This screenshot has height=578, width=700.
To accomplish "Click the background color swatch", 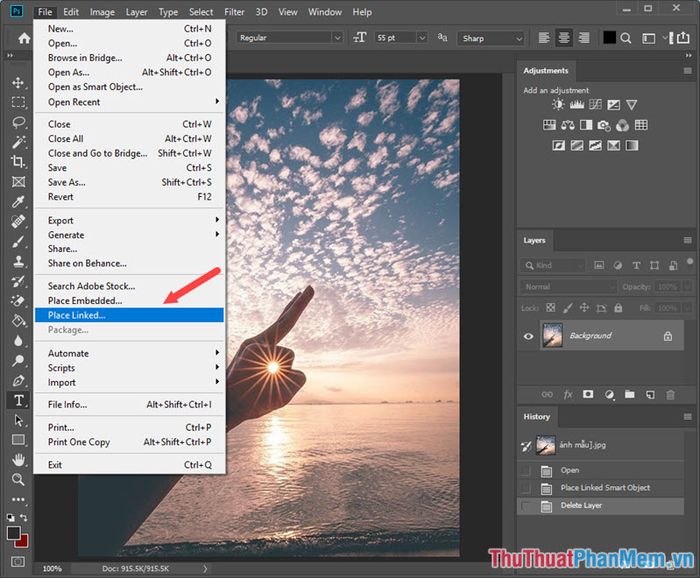I will [23, 542].
